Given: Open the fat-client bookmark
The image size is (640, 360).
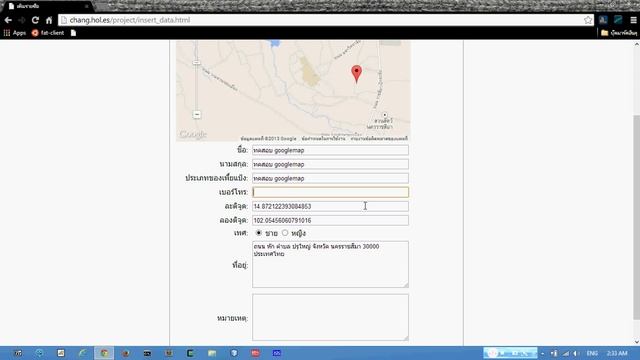Looking at the screenshot, I should coord(48,33).
